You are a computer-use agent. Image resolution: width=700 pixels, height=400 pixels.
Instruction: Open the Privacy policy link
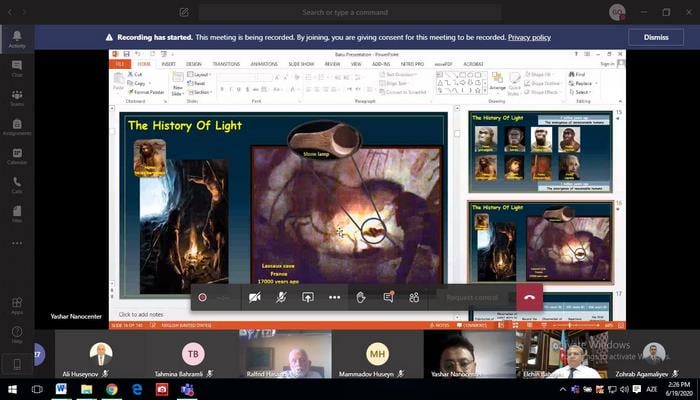pyautogui.click(x=529, y=37)
